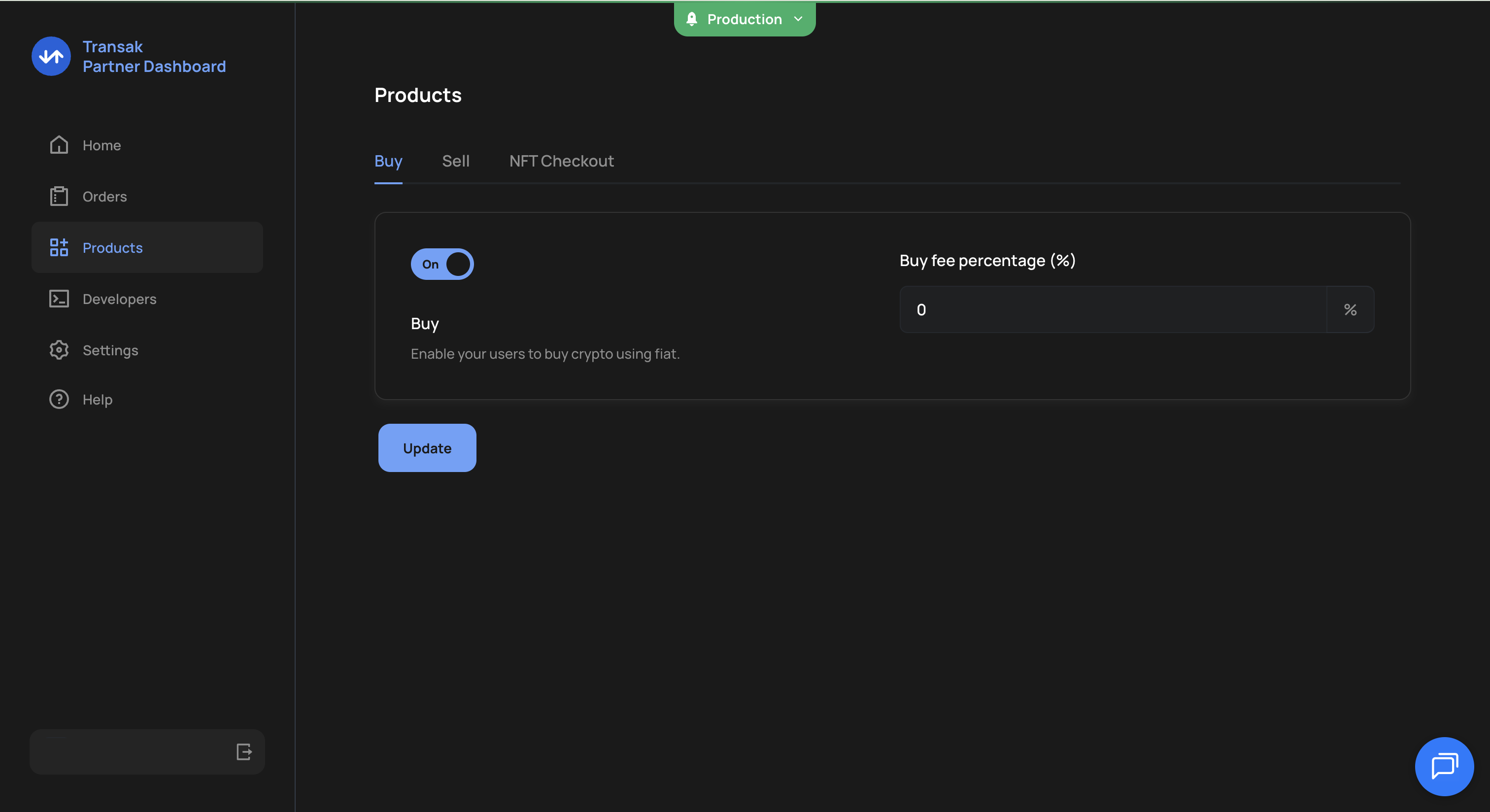Image resolution: width=1490 pixels, height=812 pixels.
Task: Open the Settings page label
Action: tap(110, 350)
